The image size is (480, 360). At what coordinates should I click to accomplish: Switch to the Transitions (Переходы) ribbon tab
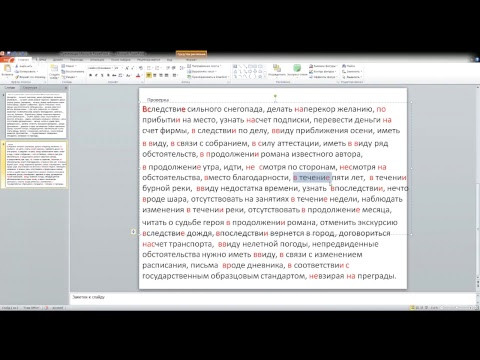tap(76, 60)
